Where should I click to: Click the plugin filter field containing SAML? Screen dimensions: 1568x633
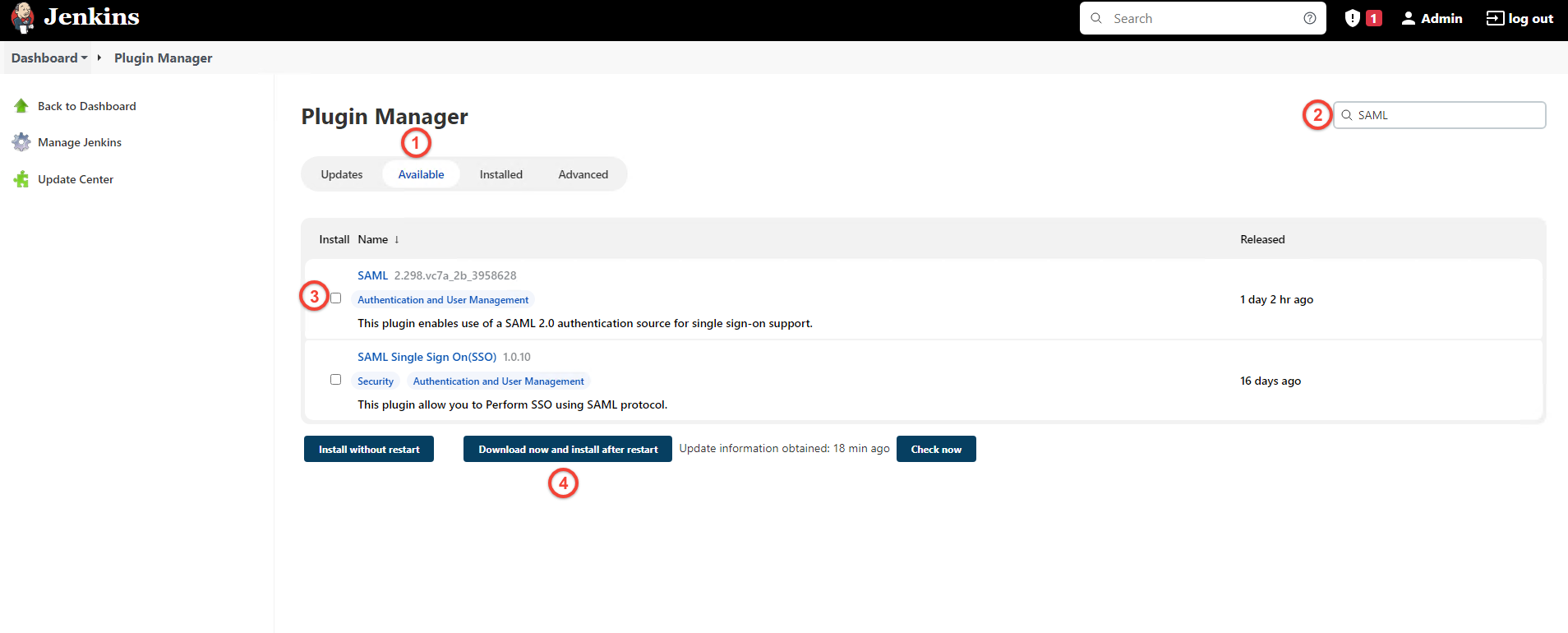tap(1446, 115)
